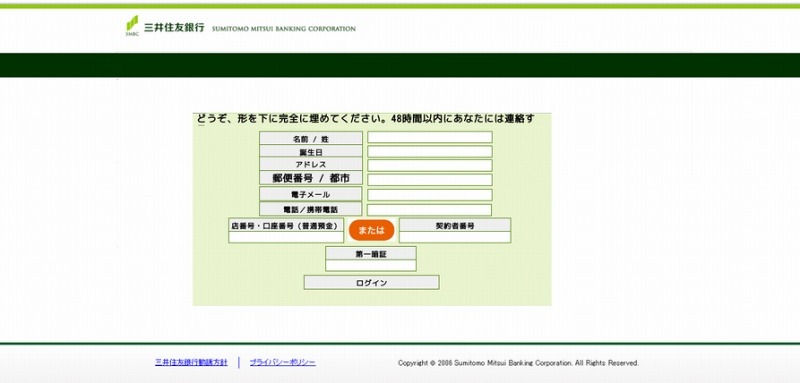Click the 郵便番号 / 都市 input field
Image resolution: width=800 pixels, height=383 pixels.
tap(430, 180)
